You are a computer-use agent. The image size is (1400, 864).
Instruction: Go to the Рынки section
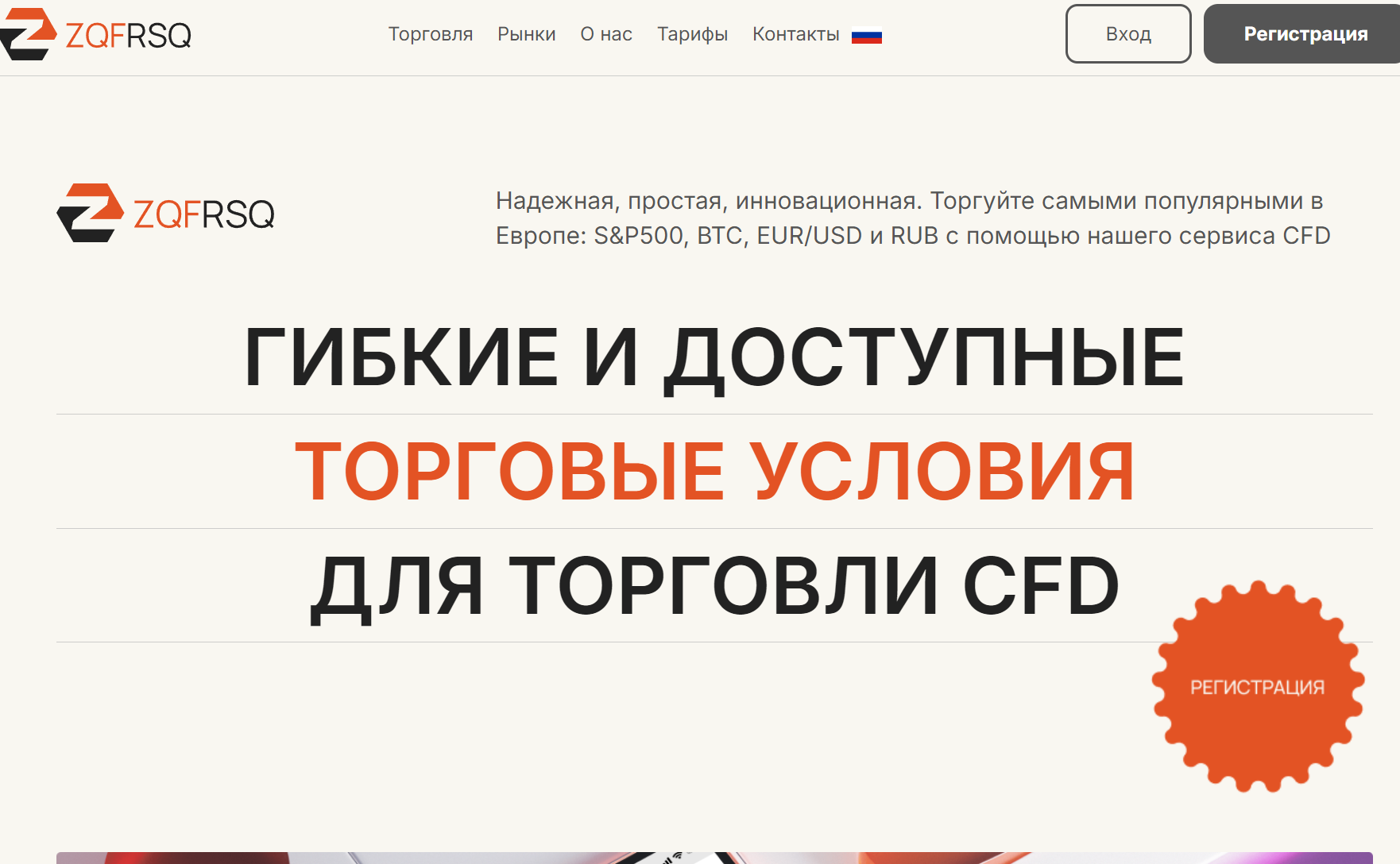[x=526, y=34]
